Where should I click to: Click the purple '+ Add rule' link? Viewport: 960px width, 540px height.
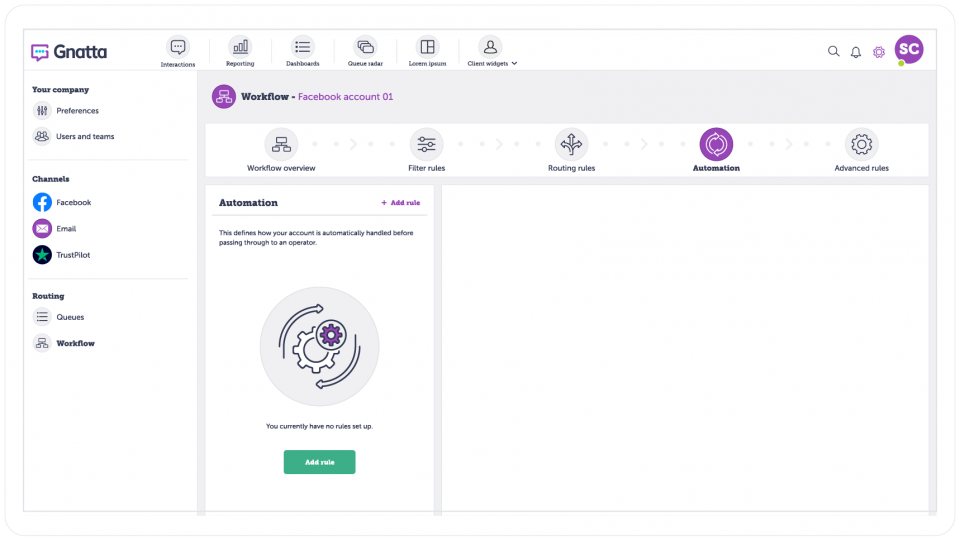pyautogui.click(x=401, y=203)
